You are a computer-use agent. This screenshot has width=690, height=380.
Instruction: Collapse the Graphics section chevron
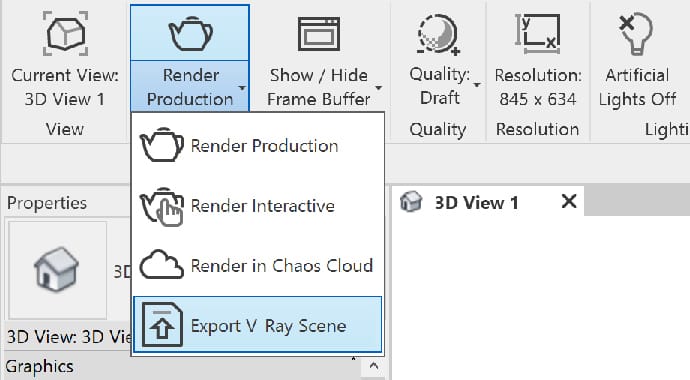(x=374, y=365)
